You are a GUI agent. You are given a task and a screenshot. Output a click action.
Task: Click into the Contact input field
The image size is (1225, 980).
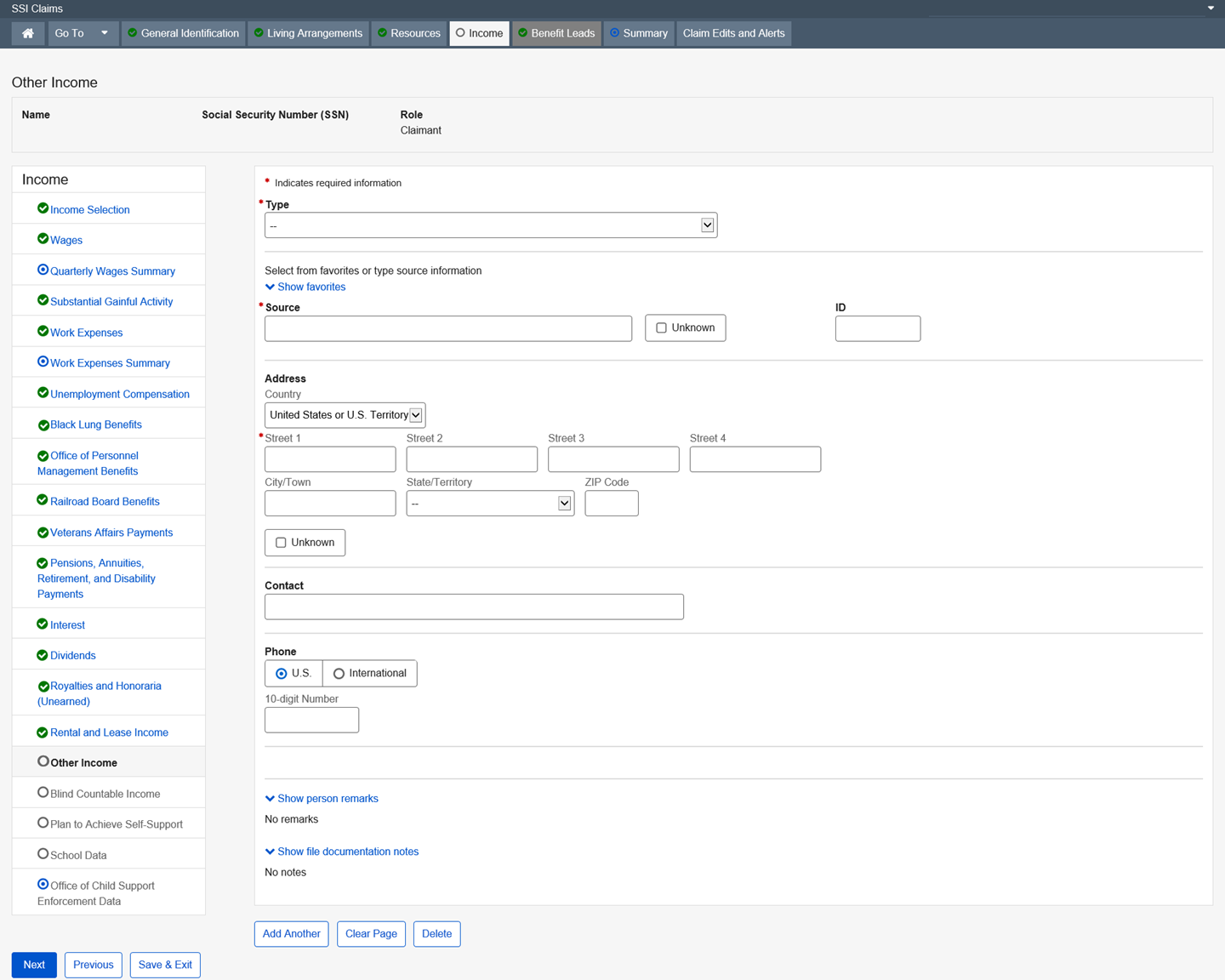(474, 607)
